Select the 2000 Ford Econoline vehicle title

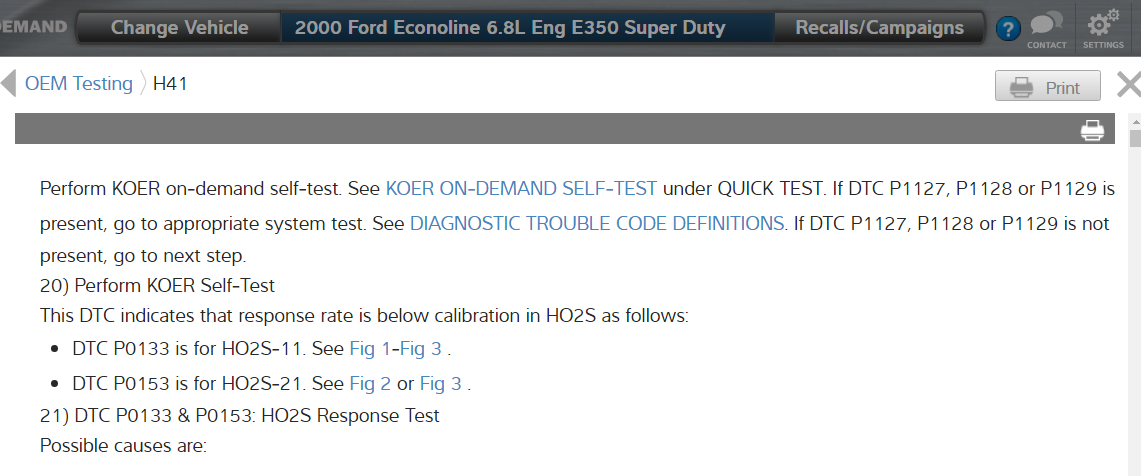[x=510, y=28]
